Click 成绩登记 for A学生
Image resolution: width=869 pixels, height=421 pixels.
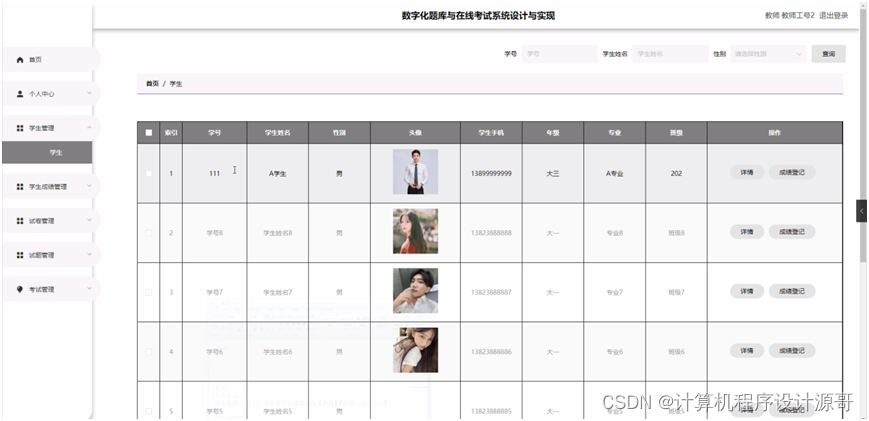(x=791, y=172)
